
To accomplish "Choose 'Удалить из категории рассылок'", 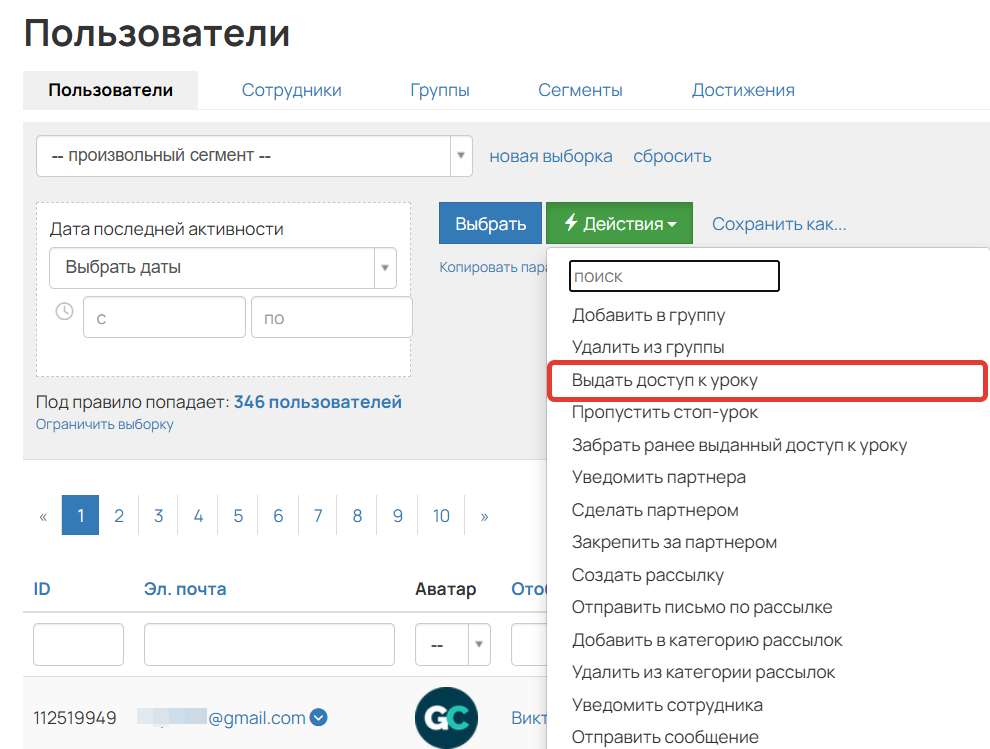I will point(703,673).
